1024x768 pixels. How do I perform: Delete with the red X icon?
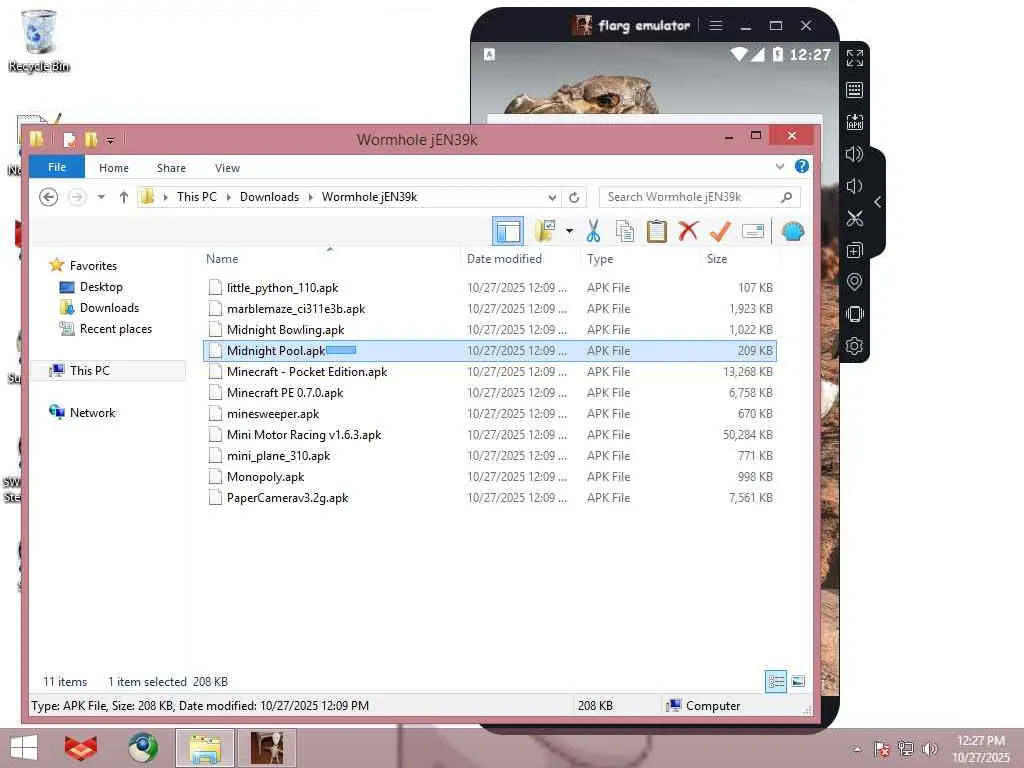(x=688, y=231)
